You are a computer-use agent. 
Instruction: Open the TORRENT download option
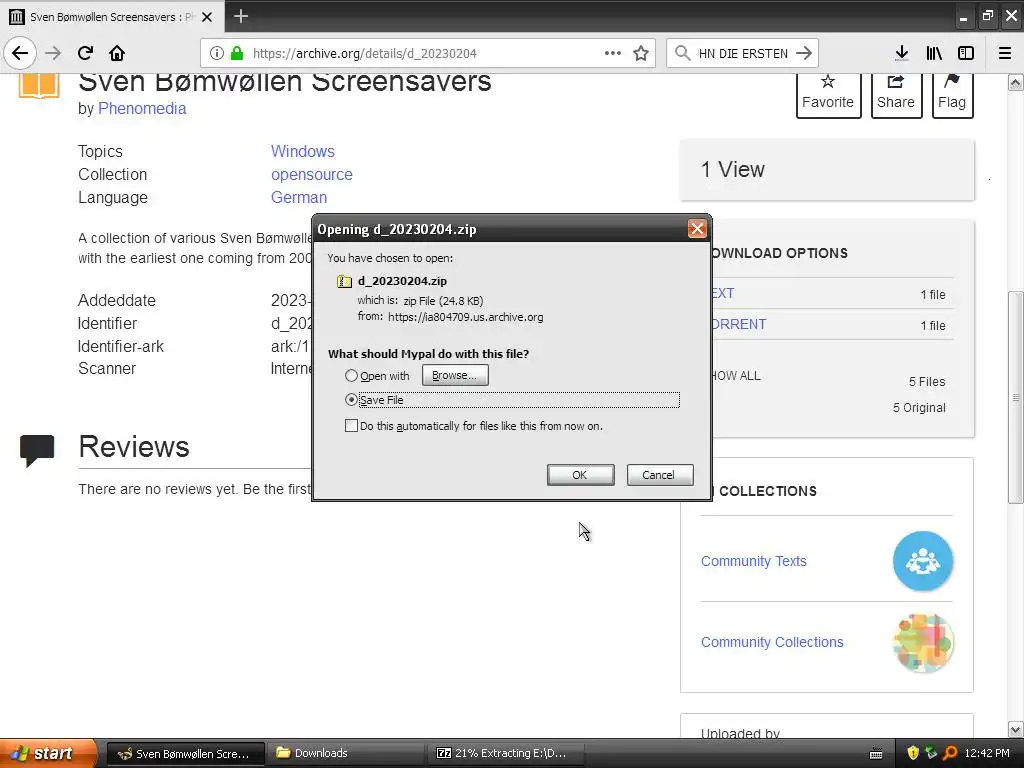pyautogui.click(x=739, y=324)
